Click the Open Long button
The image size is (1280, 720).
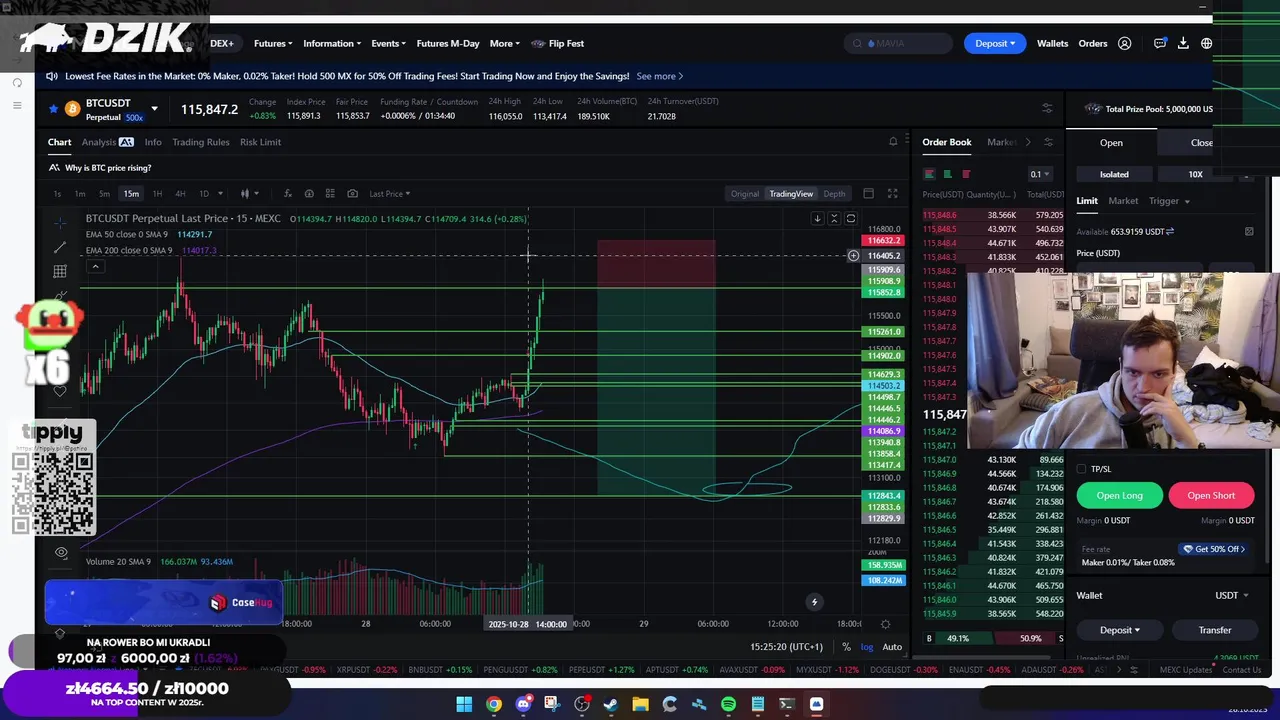[1119, 495]
